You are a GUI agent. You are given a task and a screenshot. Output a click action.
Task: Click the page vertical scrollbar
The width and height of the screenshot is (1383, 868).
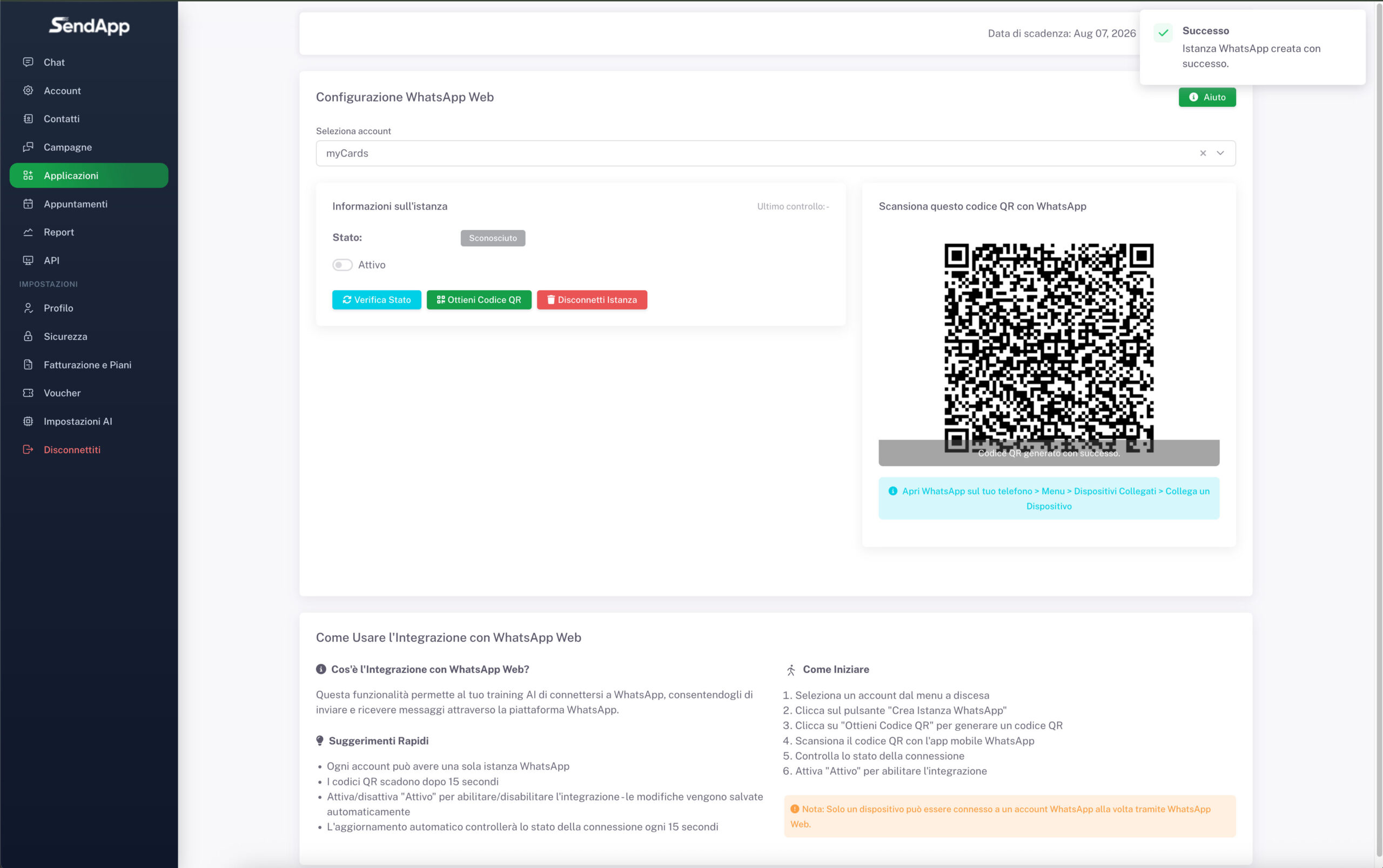click(x=1379, y=430)
